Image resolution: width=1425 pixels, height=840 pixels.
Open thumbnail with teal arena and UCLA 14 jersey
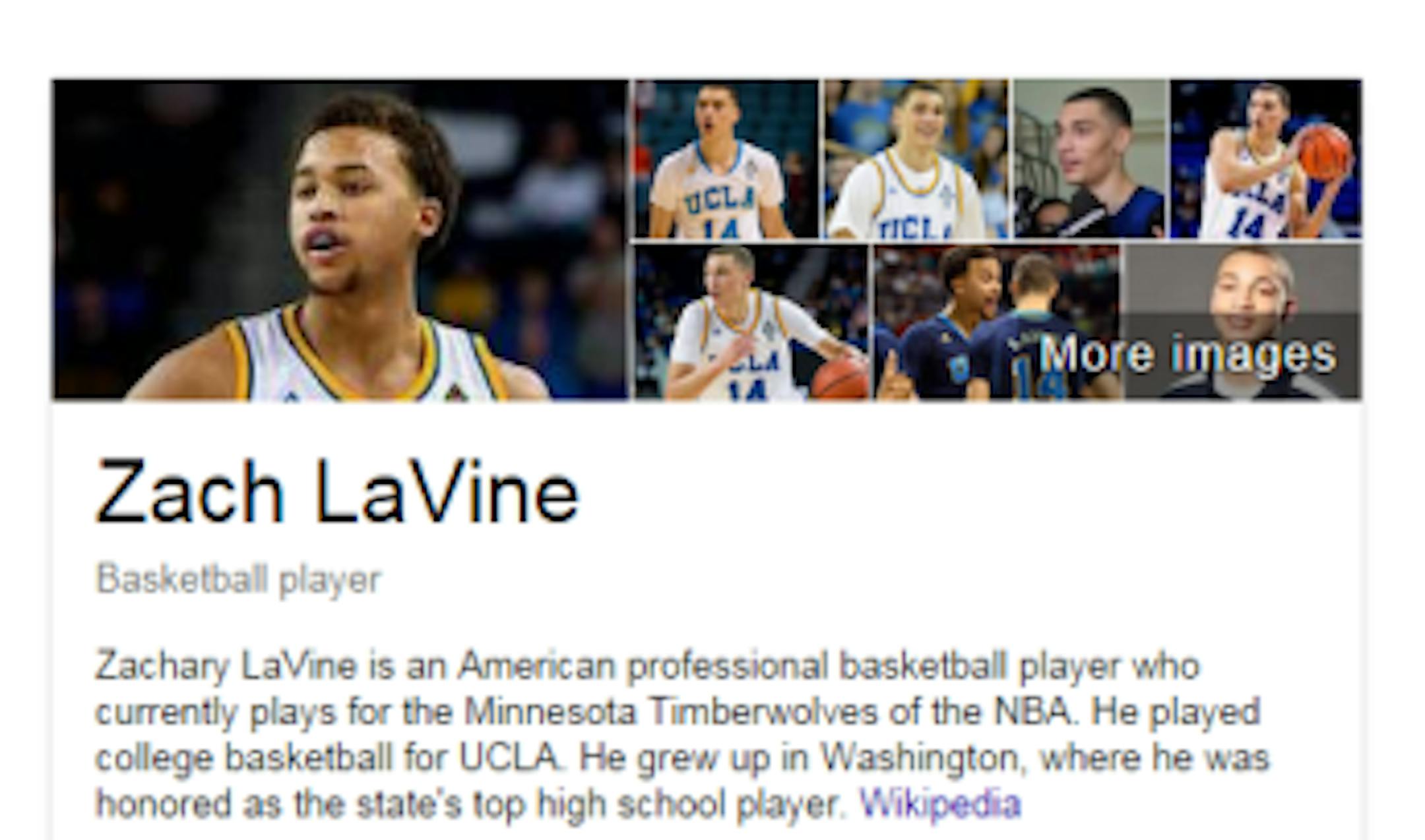726,158
